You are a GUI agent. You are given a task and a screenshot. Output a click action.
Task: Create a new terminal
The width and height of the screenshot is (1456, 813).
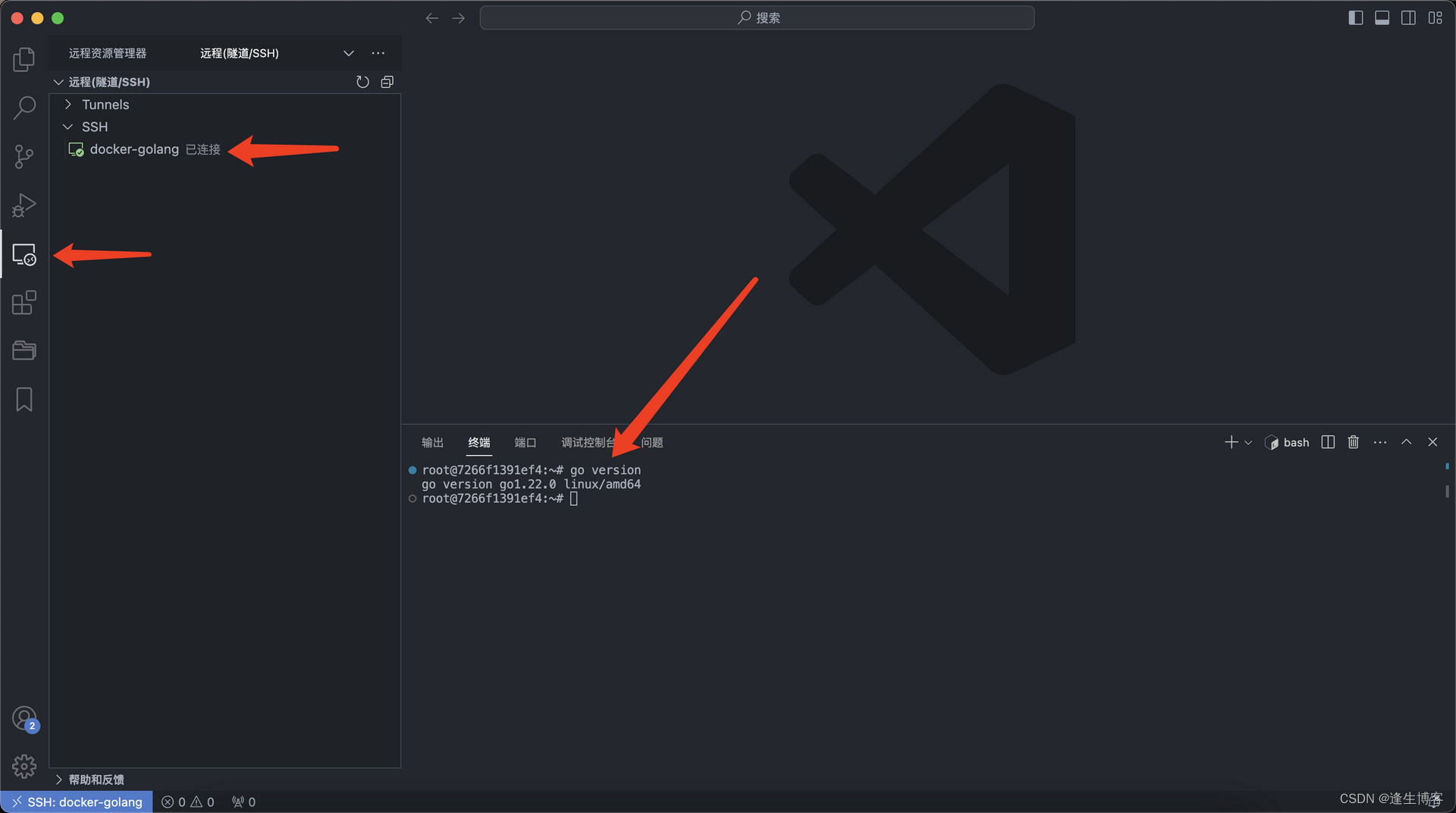click(1231, 442)
